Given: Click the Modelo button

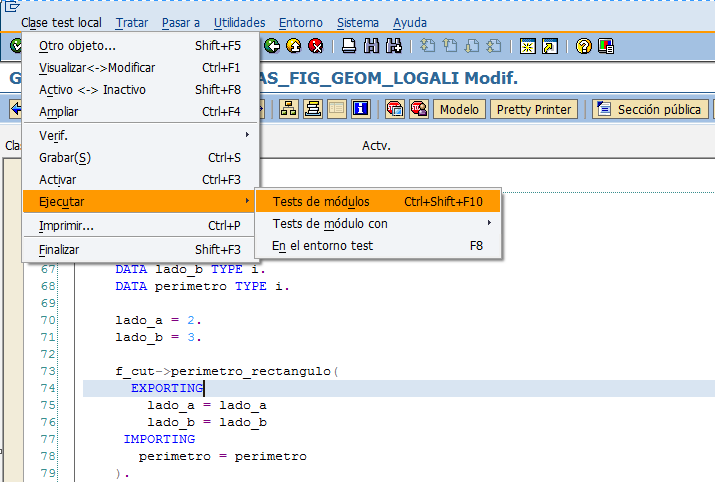Looking at the screenshot, I should pos(459,109).
